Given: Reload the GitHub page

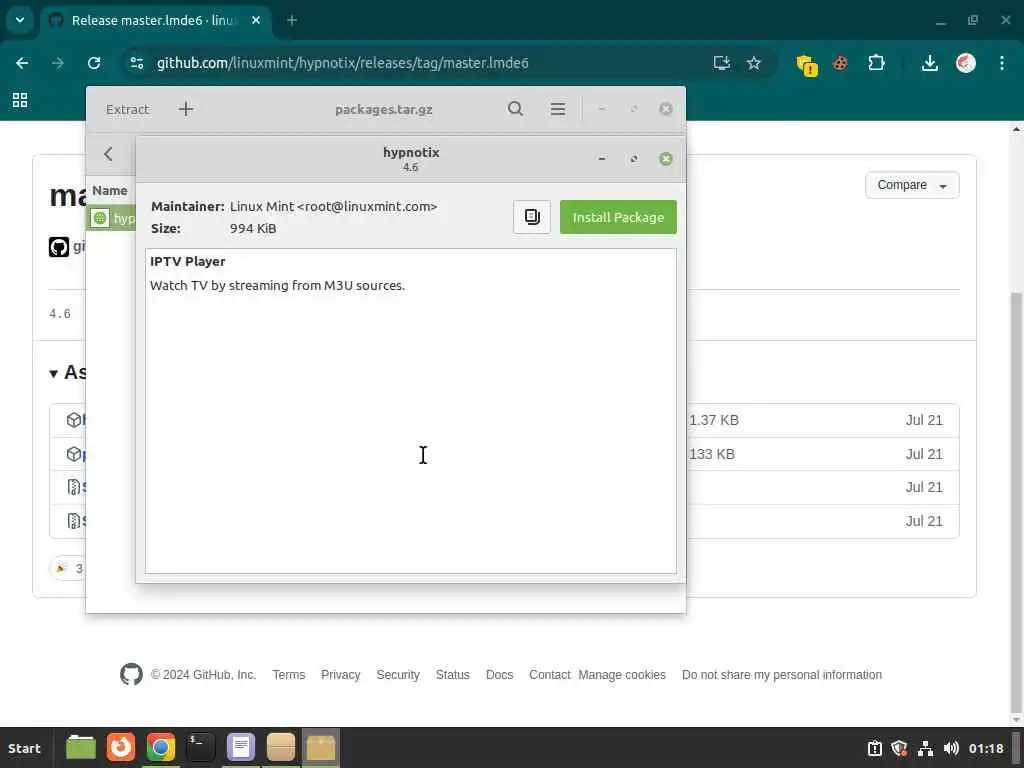Looking at the screenshot, I should [x=94, y=63].
